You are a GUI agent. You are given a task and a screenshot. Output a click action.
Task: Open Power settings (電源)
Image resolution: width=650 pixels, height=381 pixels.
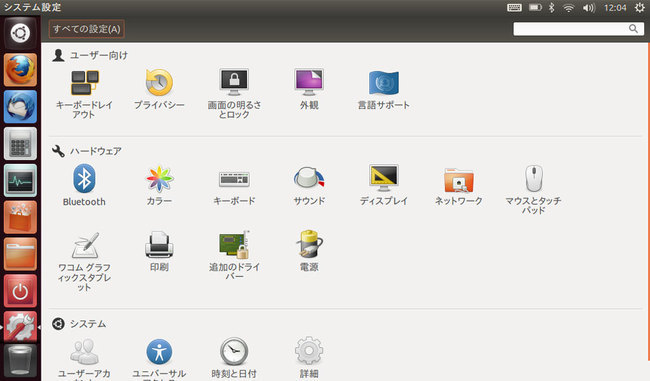[x=309, y=251]
